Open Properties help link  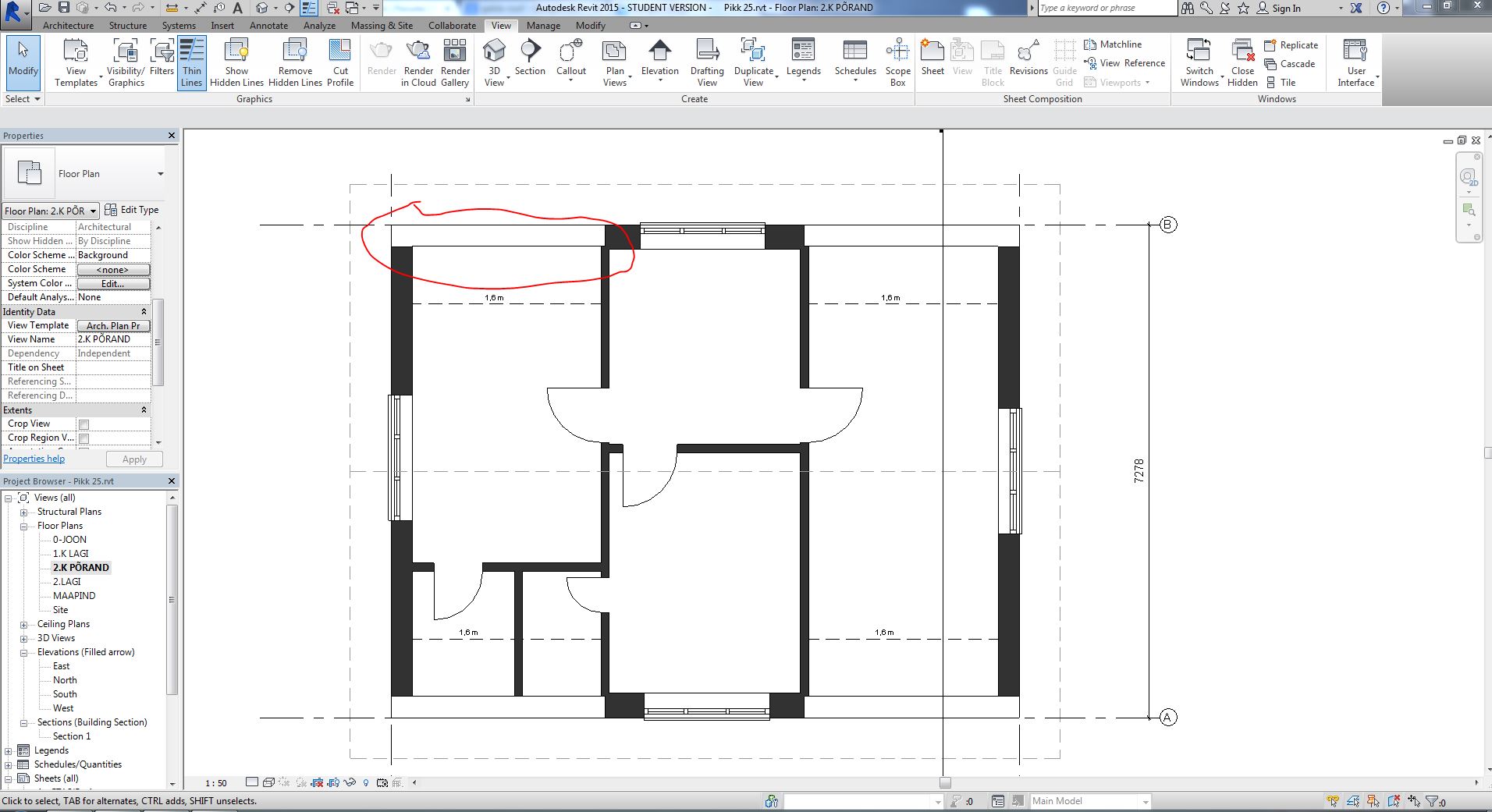(34, 458)
